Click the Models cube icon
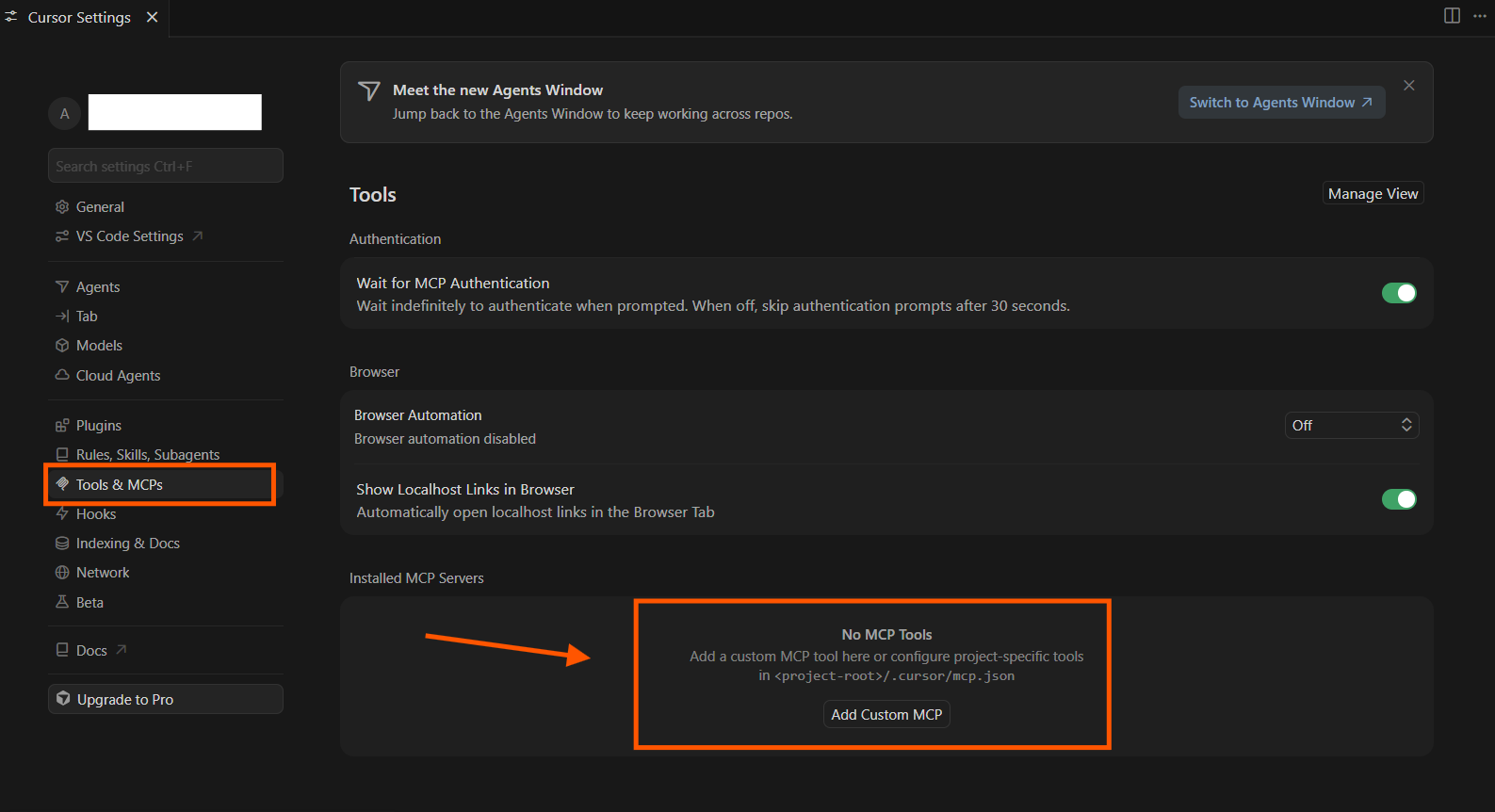The width and height of the screenshot is (1495, 812). tap(62, 346)
